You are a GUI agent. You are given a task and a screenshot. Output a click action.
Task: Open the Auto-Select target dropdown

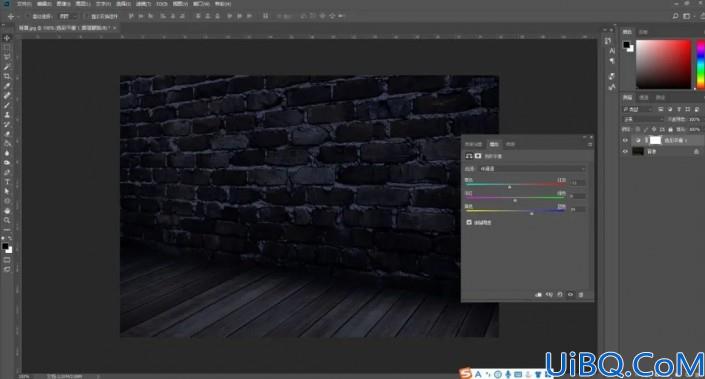(68, 16)
